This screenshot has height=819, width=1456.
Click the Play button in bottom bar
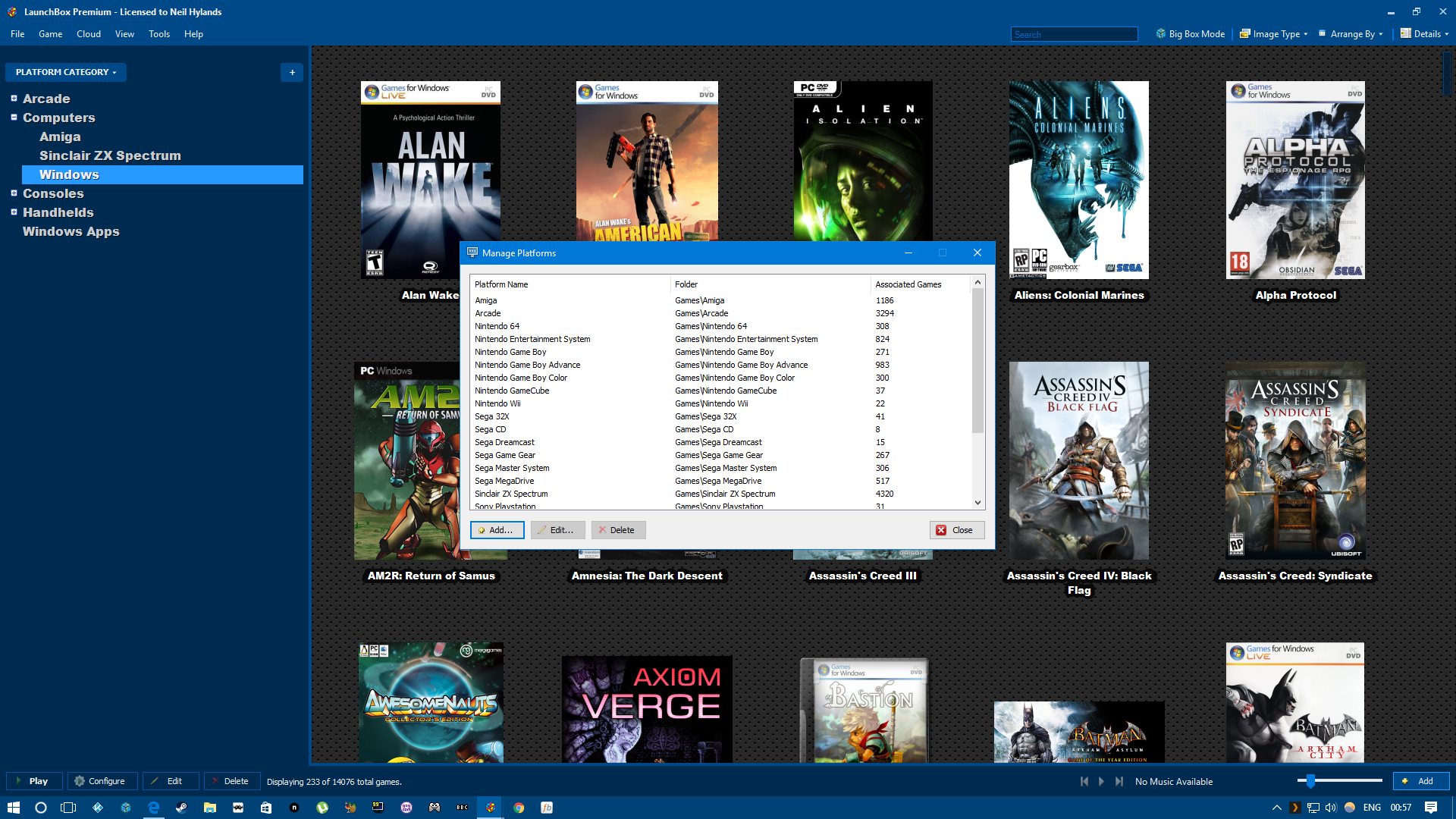coord(34,781)
